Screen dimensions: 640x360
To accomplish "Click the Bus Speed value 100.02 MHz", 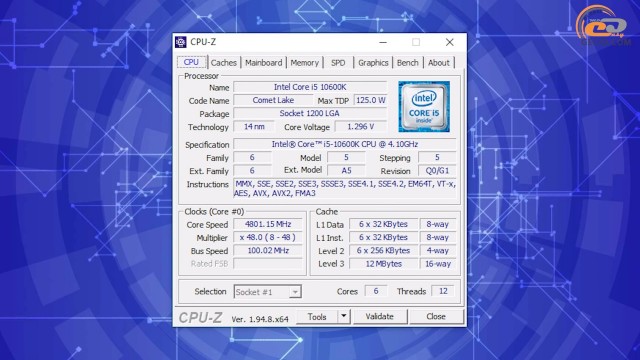I will pos(268,251).
